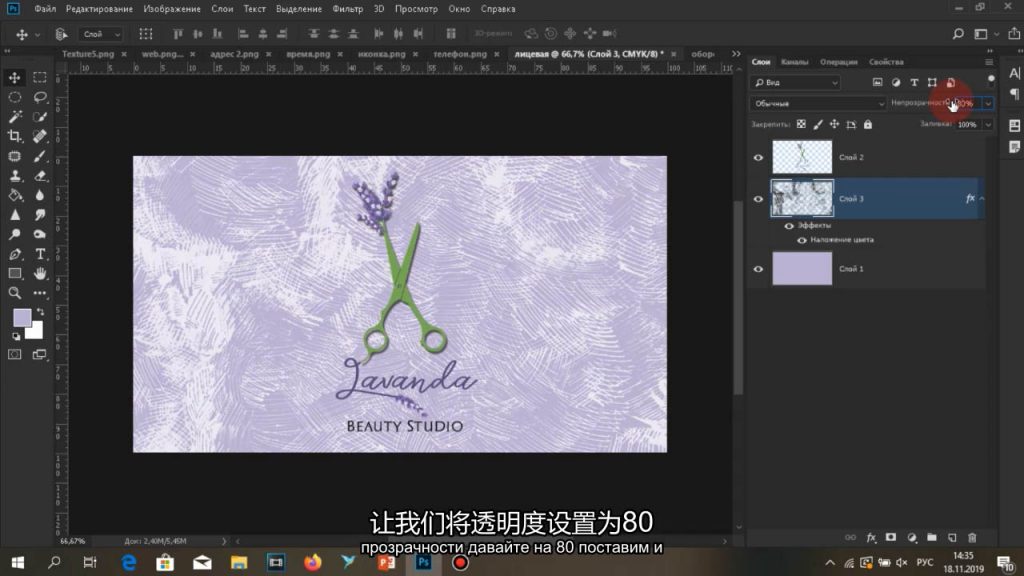This screenshot has width=1024, height=576.
Task: Select the Move tool
Action: click(14, 78)
